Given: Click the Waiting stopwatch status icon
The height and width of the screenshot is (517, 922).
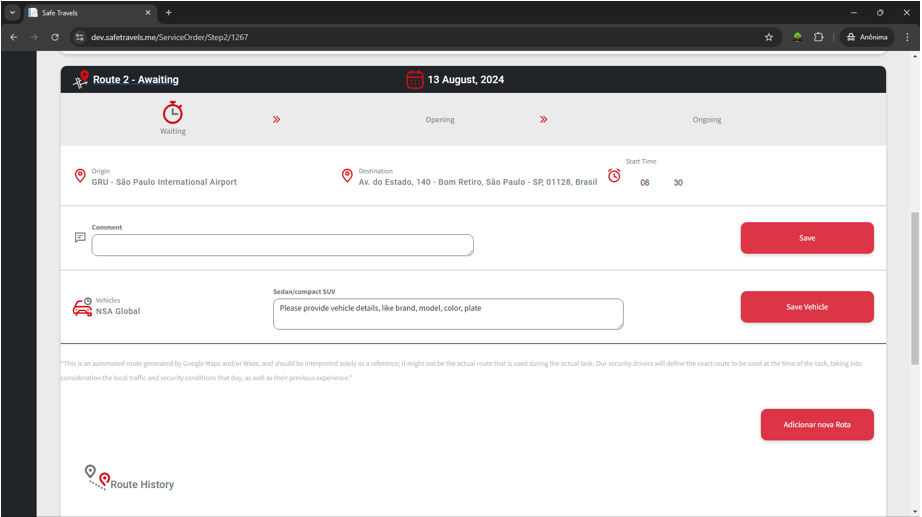Looking at the screenshot, I should [173, 112].
